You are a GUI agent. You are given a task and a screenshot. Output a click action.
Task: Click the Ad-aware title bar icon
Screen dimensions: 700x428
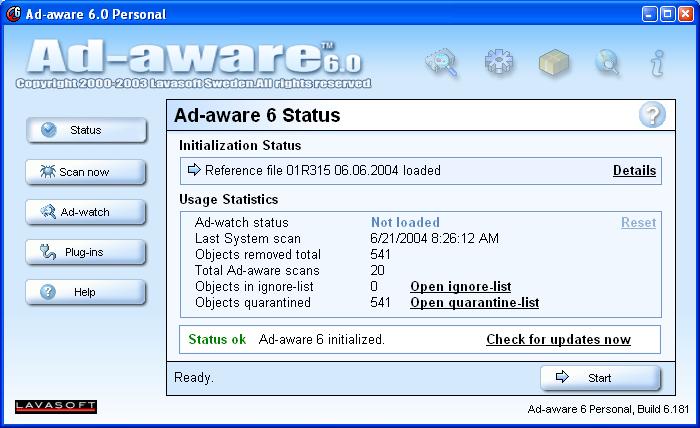point(13,14)
